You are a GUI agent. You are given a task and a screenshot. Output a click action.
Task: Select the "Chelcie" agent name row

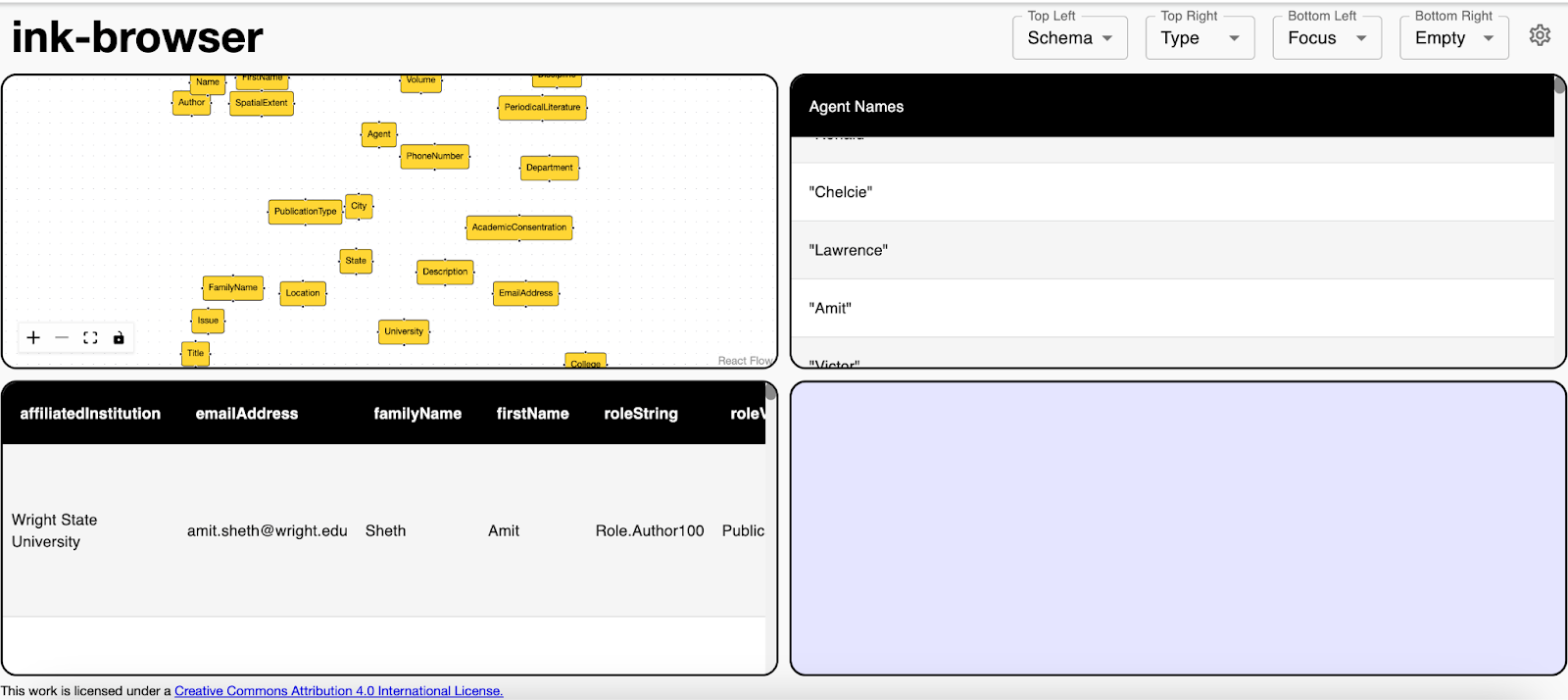(1172, 192)
